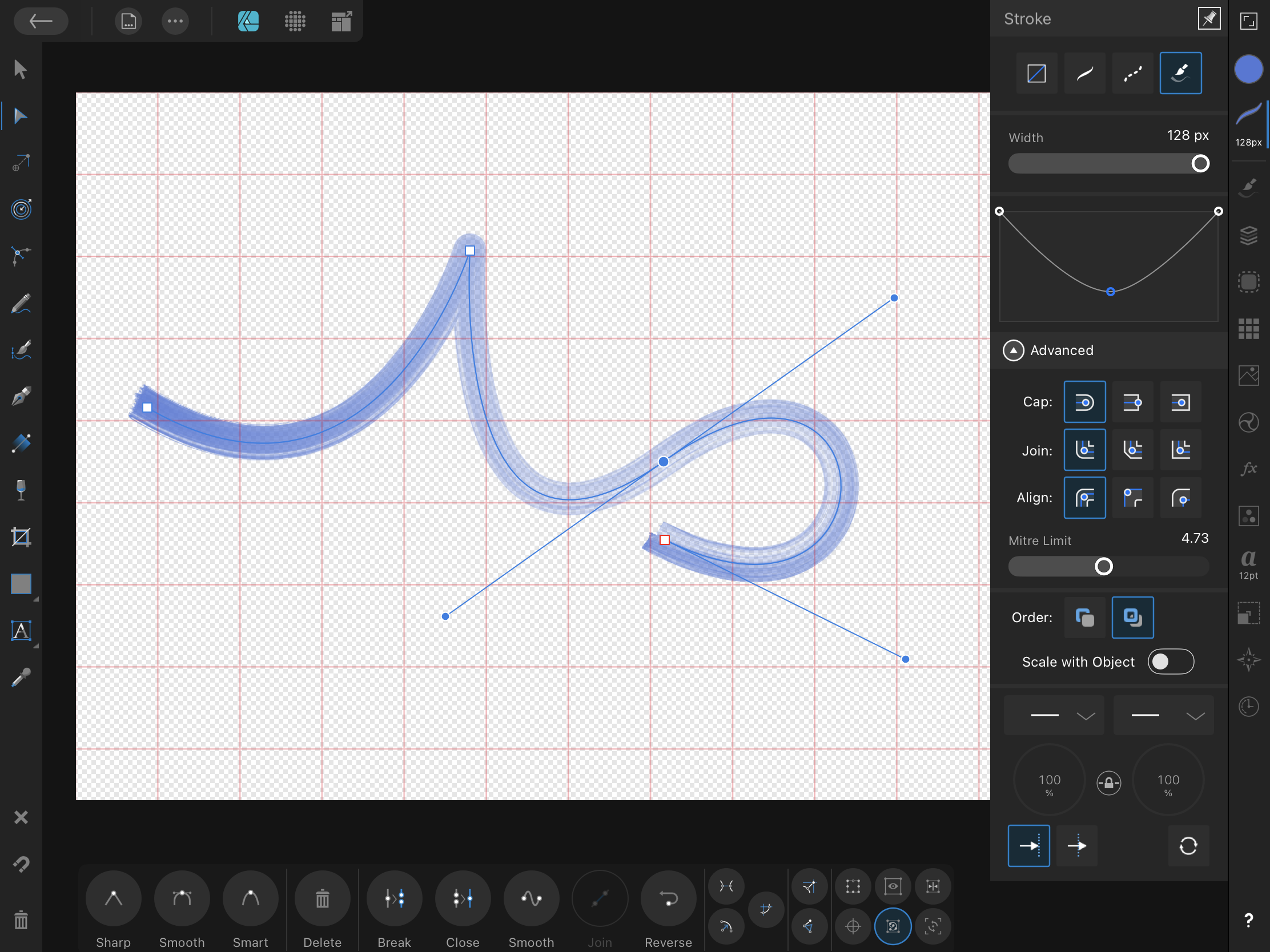Screen dimensions: 1270x952
Task: Select Round Join option
Action: click(x=1084, y=450)
